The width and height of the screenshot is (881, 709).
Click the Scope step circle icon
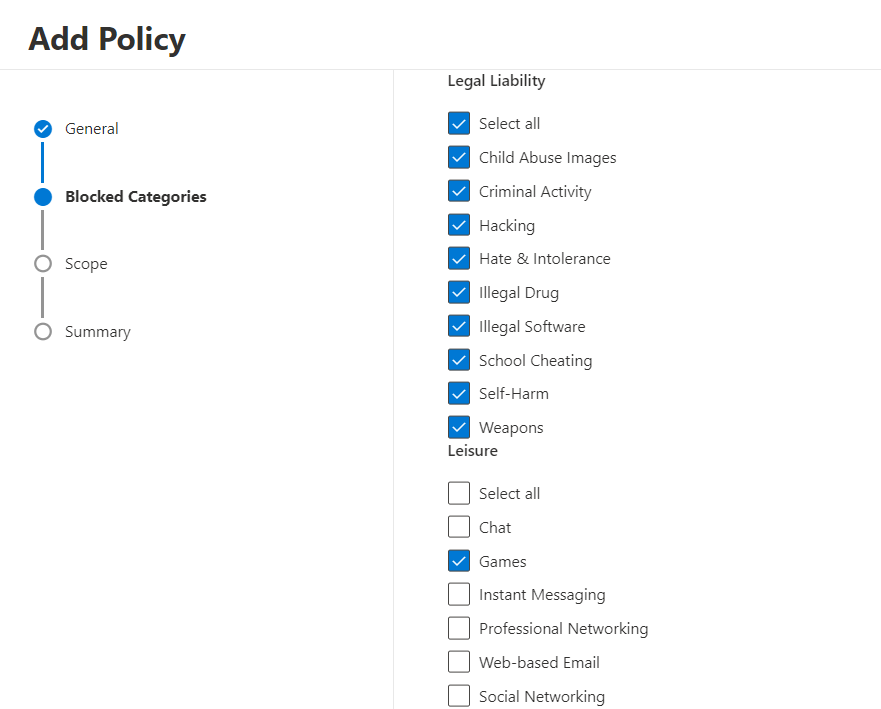pos(43,264)
